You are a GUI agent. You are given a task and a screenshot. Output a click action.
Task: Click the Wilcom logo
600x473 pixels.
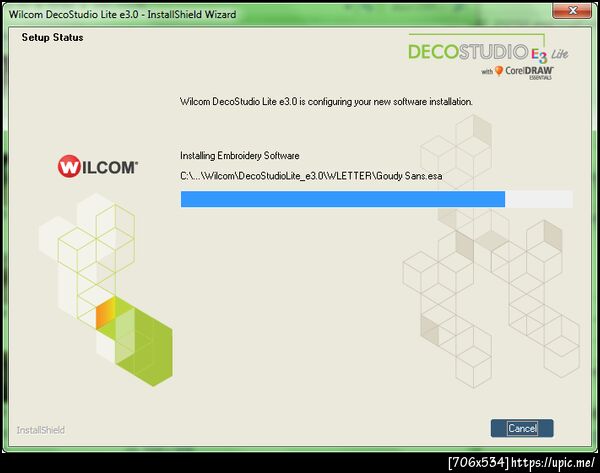point(98,166)
